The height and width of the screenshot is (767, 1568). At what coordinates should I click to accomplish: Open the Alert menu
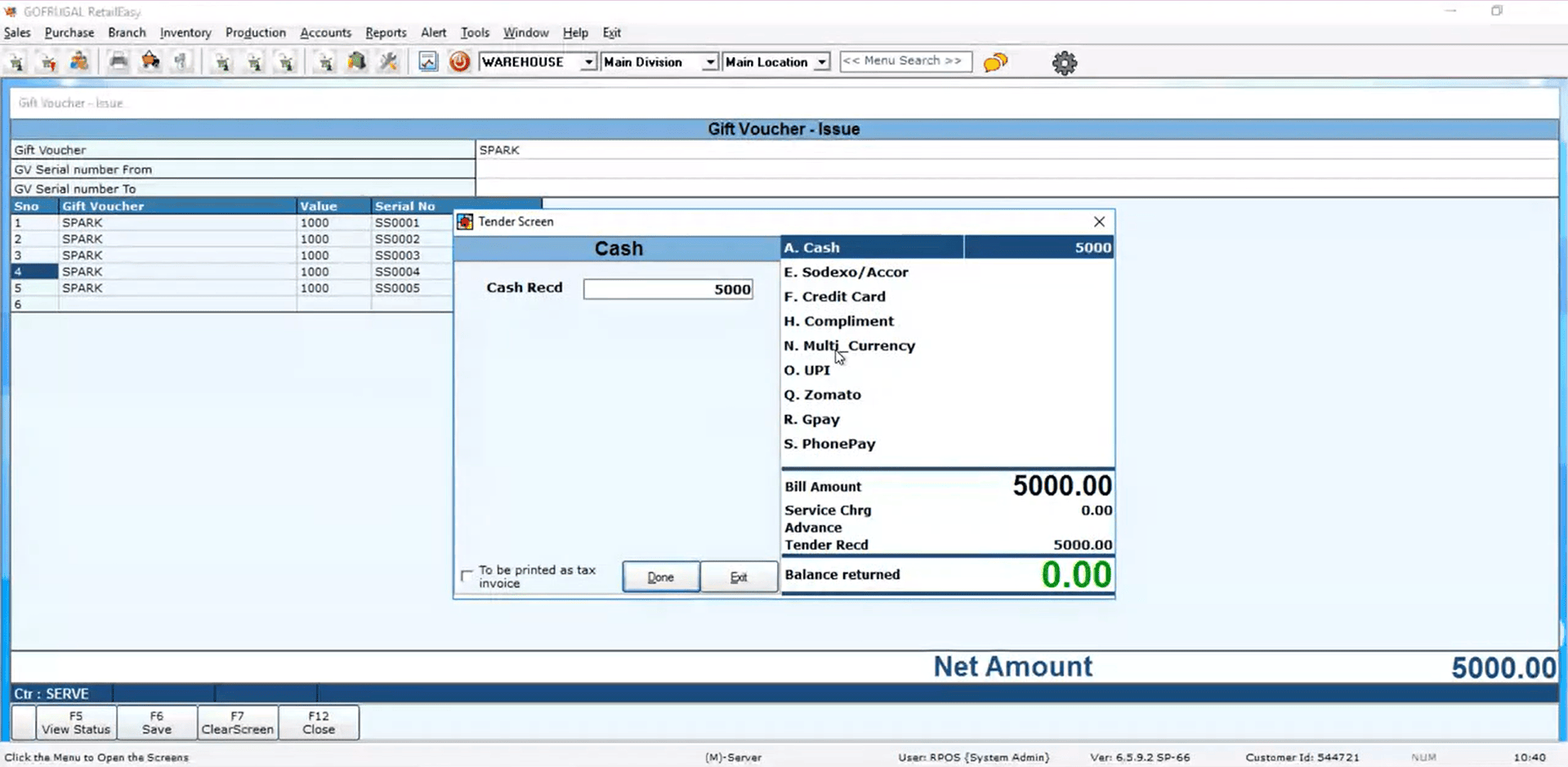click(x=433, y=33)
